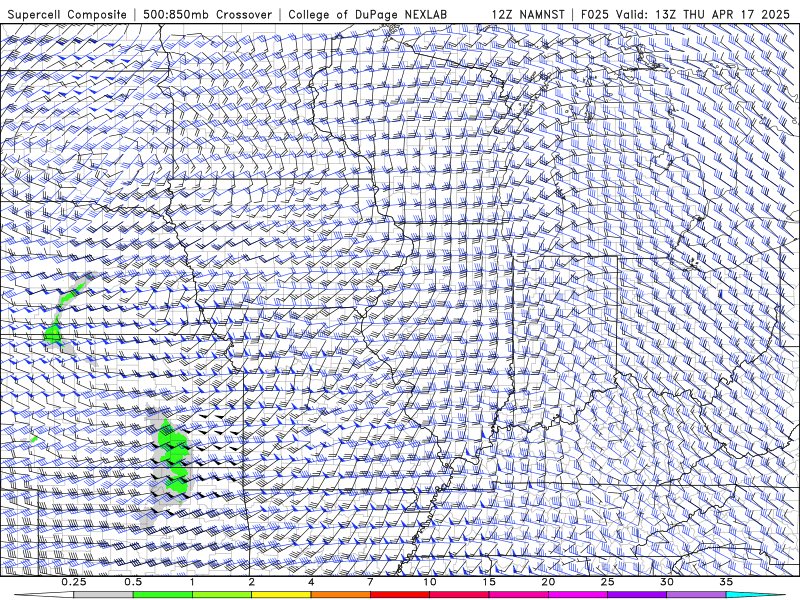Click the 'F025' forecast hour label

(x=595, y=14)
